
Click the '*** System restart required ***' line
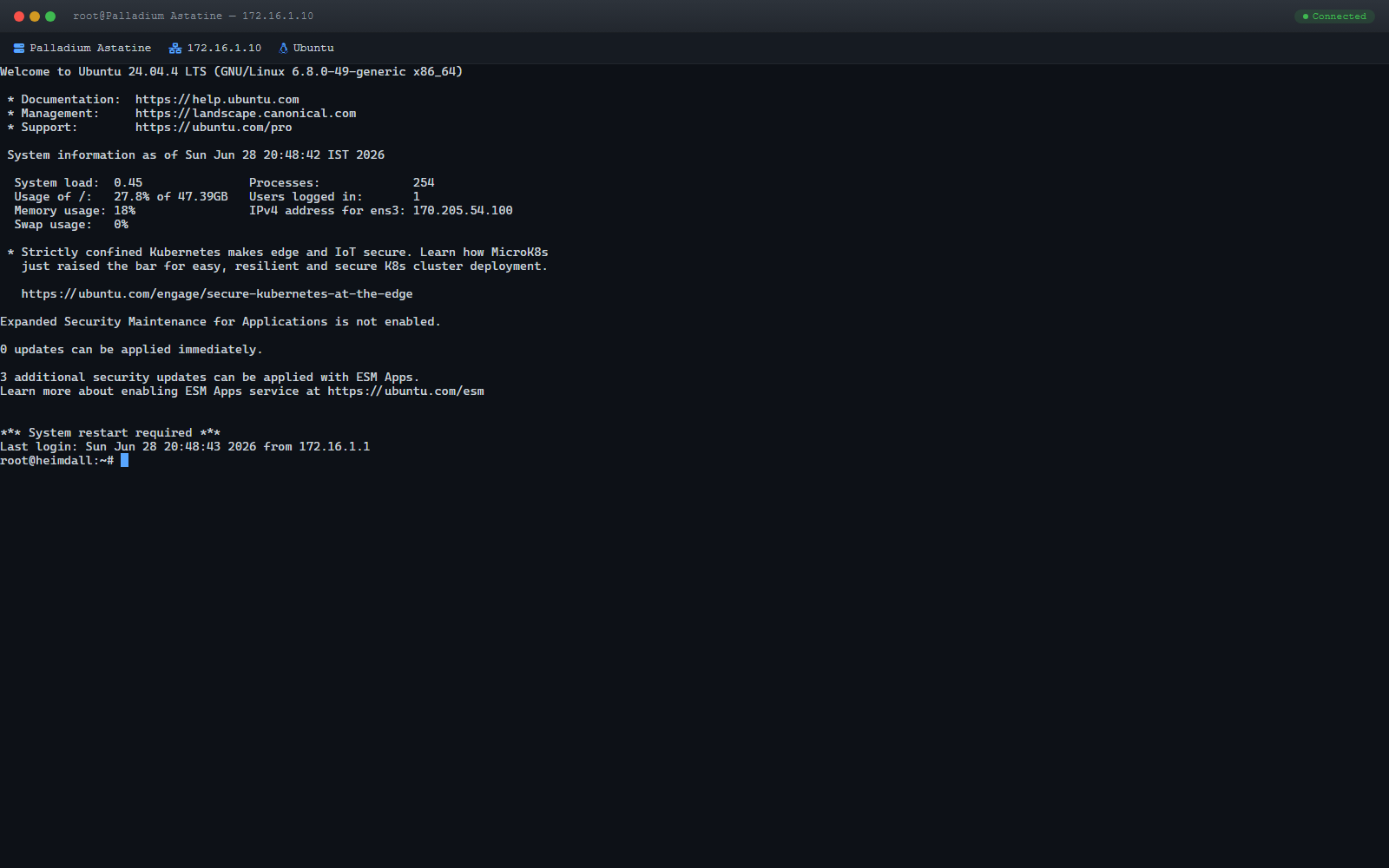[x=110, y=433]
